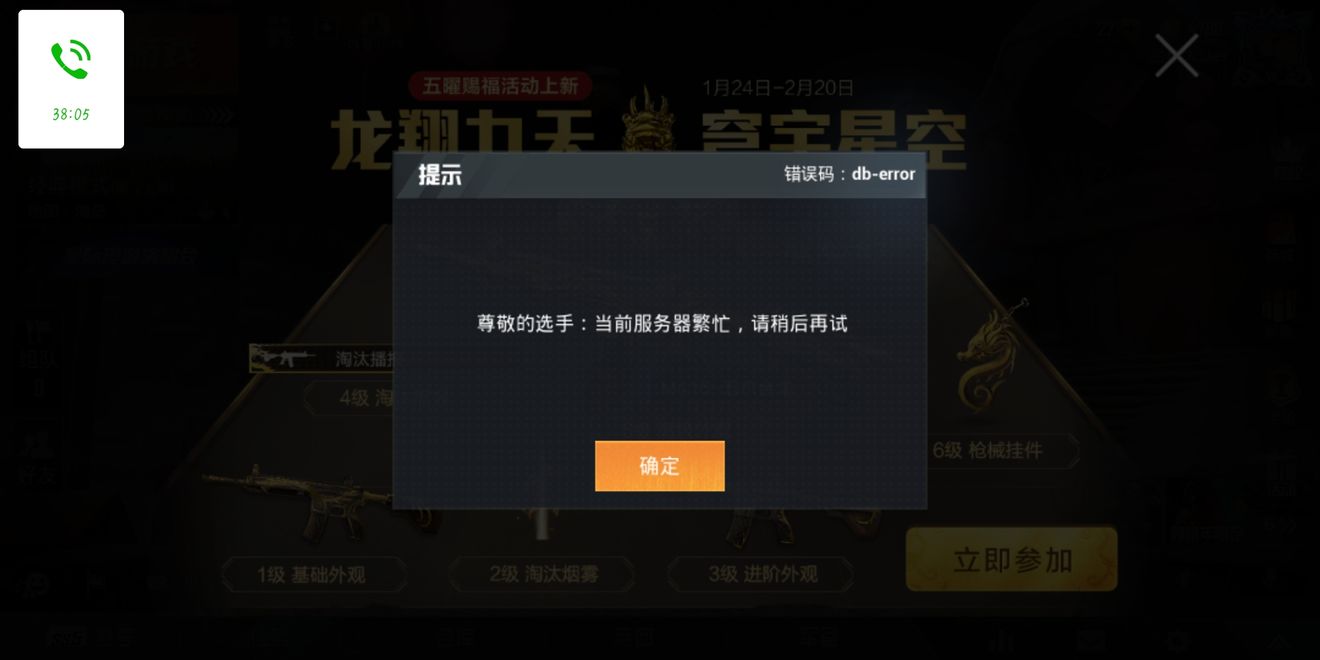Click the 错误码 db-error text
This screenshot has width=1320, height=660.
849,174
